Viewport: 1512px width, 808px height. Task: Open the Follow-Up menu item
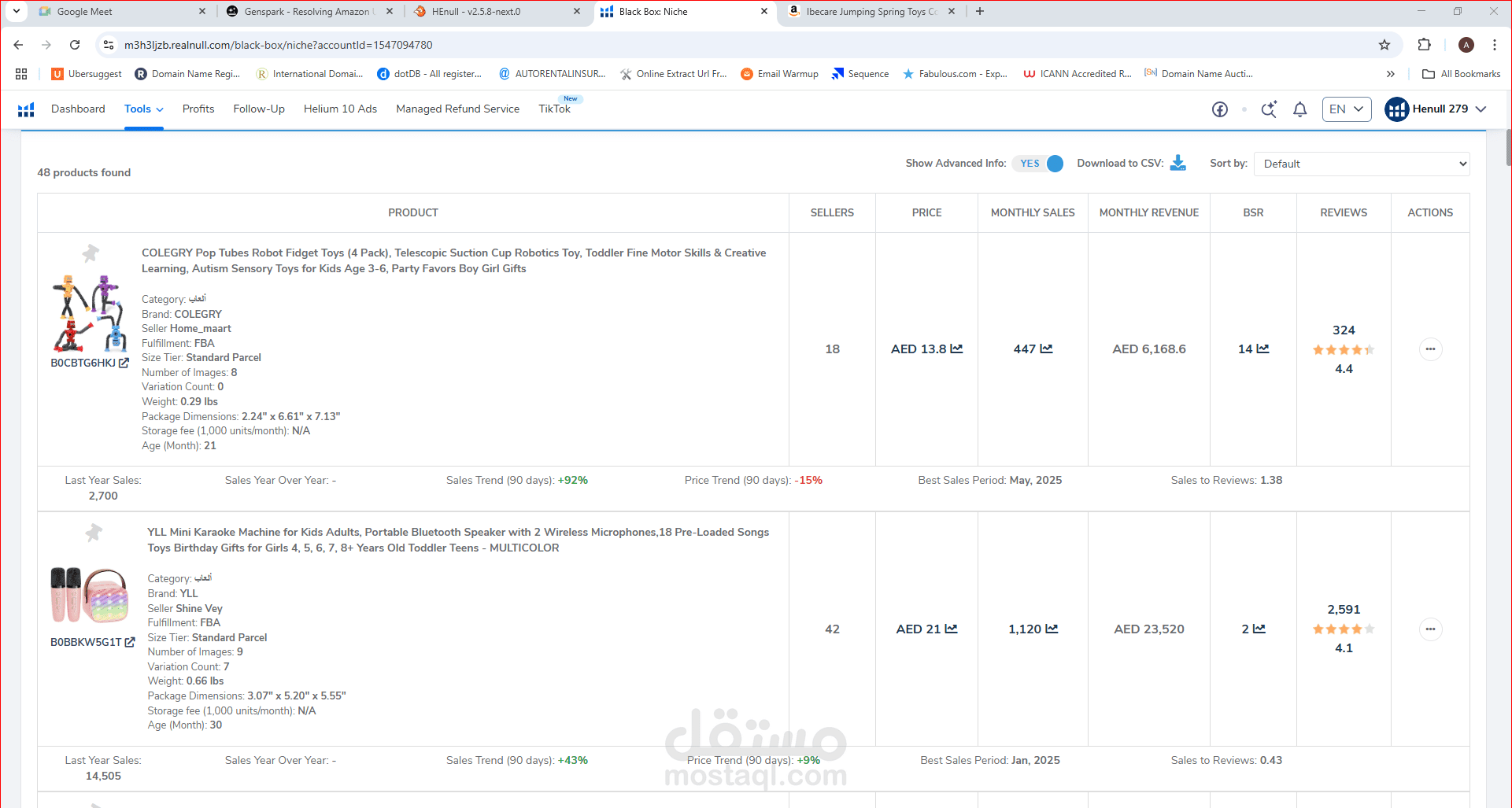coord(259,109)
